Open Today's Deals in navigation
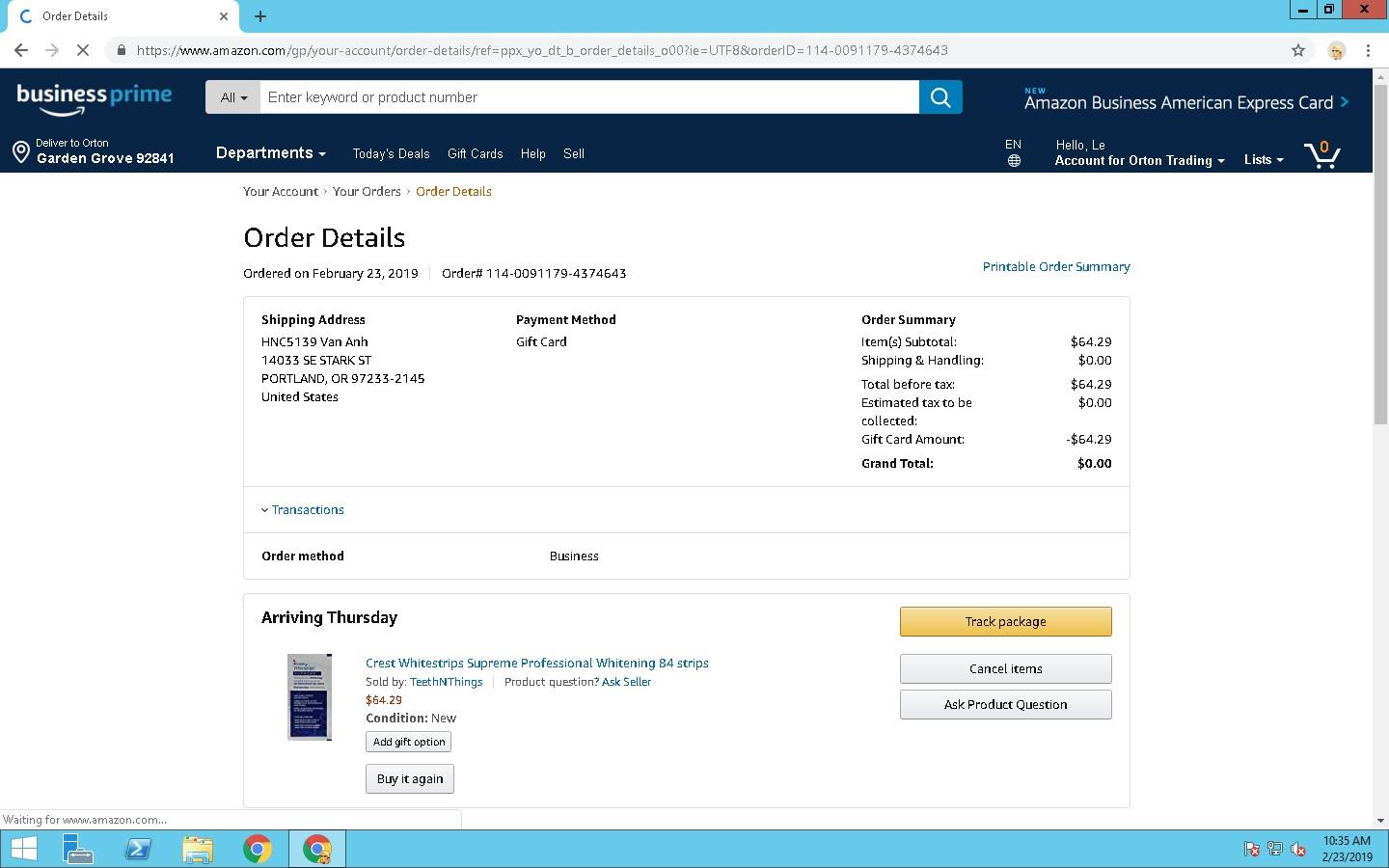This screenshot has height=868, width=1389. point(391,154)
